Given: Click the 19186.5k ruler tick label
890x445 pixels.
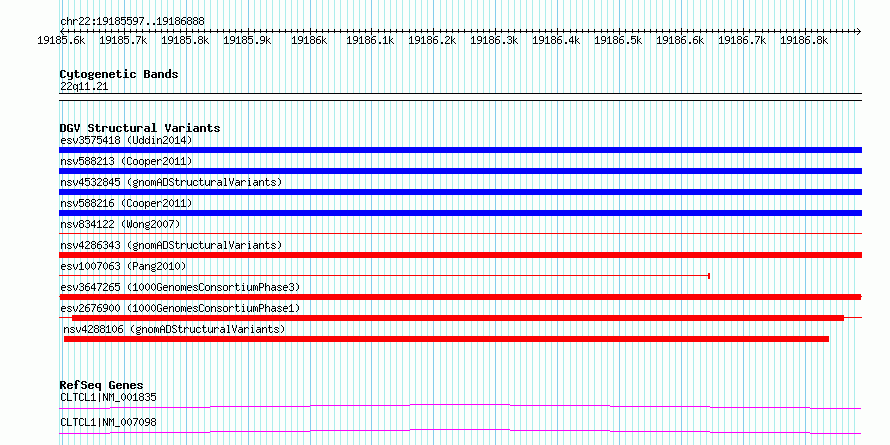Looking at the screenshot, I should click(x=618, y=40).
